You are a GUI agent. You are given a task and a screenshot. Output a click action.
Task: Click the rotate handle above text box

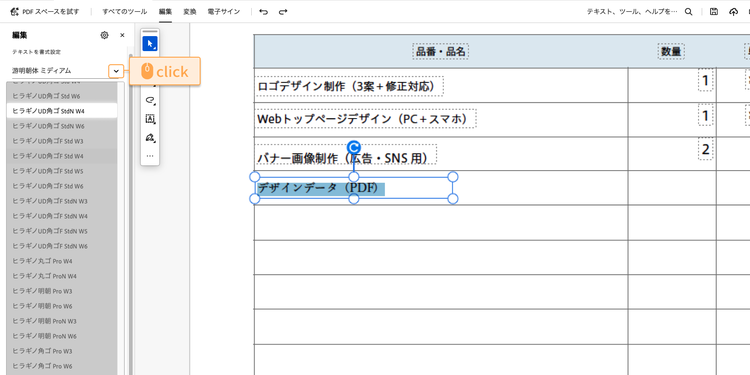click(x=353, y=147)
